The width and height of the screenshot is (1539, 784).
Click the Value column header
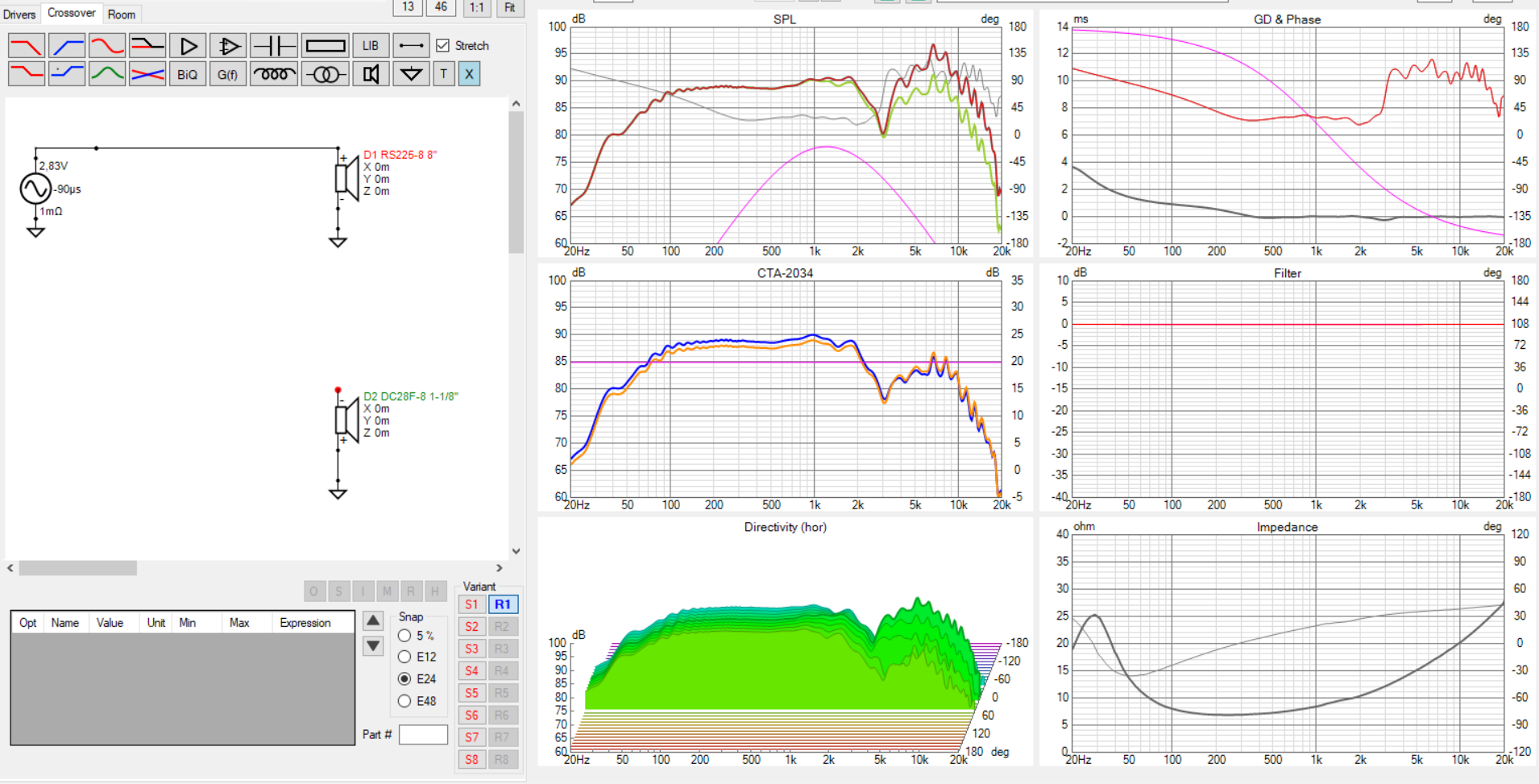click(110, 623)
